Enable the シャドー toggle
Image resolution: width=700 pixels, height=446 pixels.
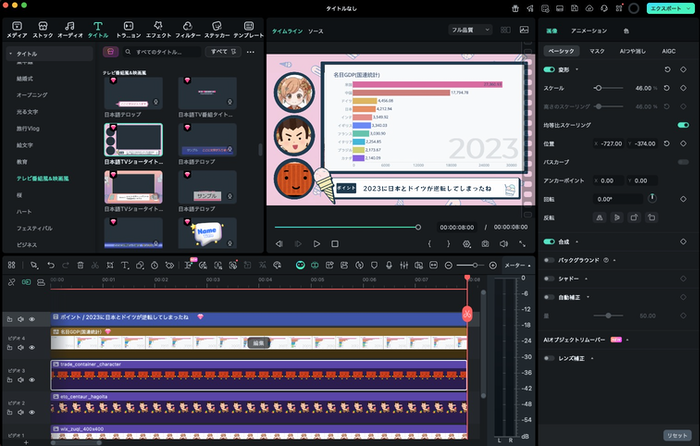coord(549,280)
